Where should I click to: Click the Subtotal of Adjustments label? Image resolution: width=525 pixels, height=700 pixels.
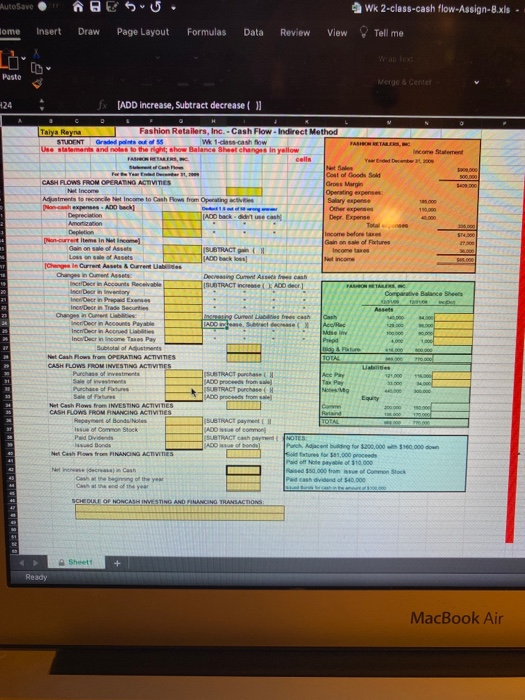tap(129, 348)
